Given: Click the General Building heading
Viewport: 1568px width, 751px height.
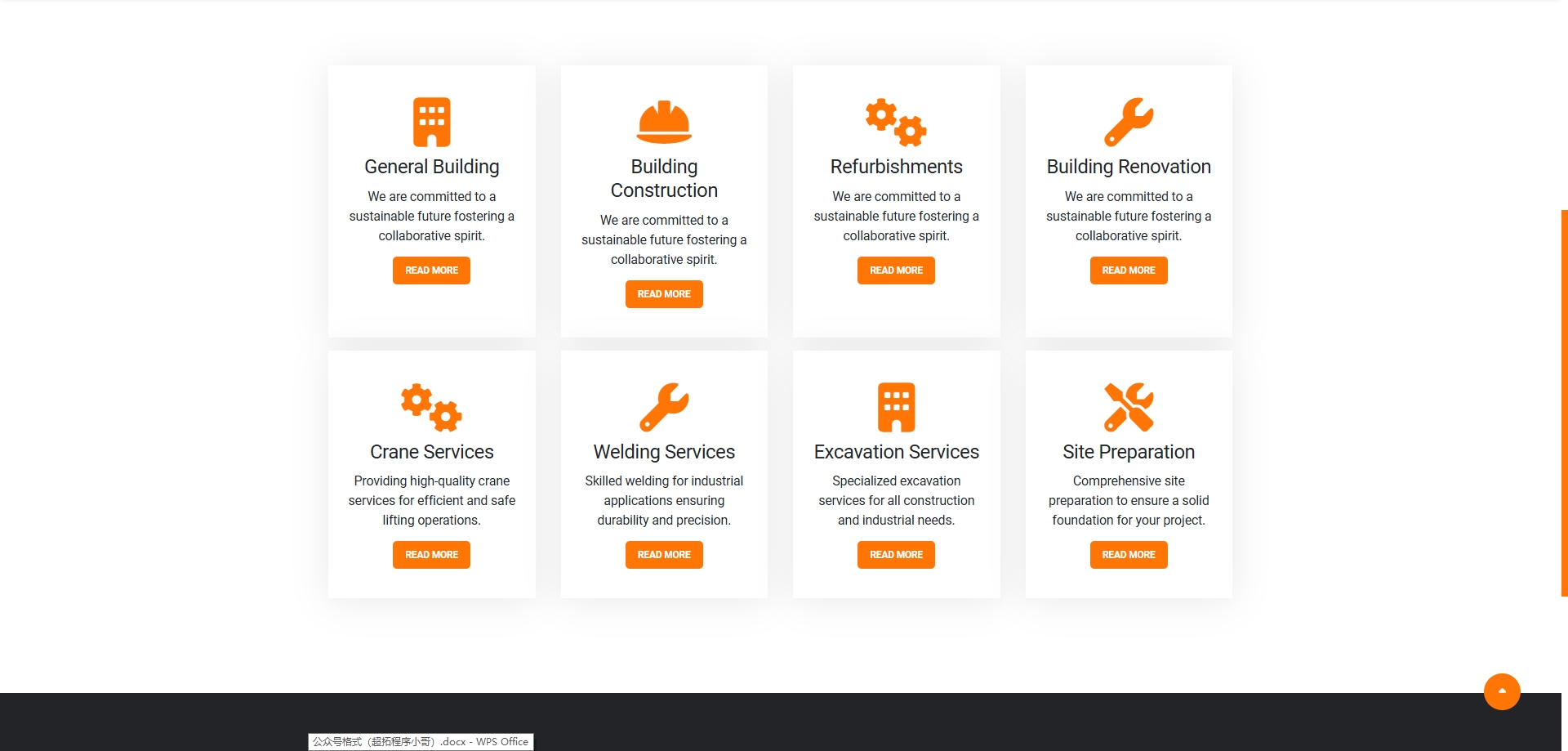Looking at the screenshot, I should (431, 167).
